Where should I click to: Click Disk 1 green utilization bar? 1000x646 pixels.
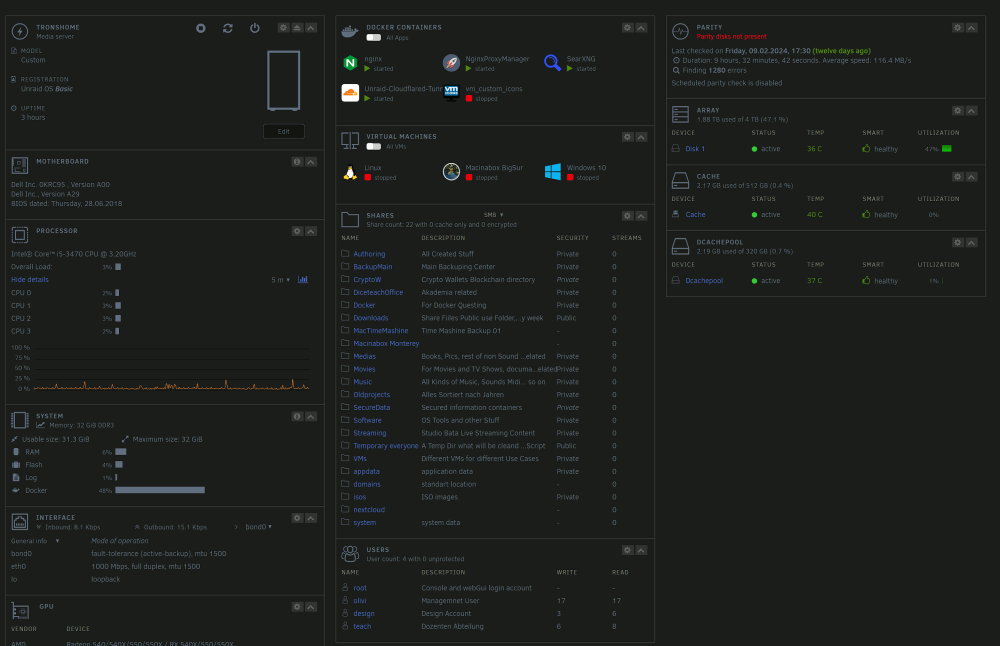[946, 149]
